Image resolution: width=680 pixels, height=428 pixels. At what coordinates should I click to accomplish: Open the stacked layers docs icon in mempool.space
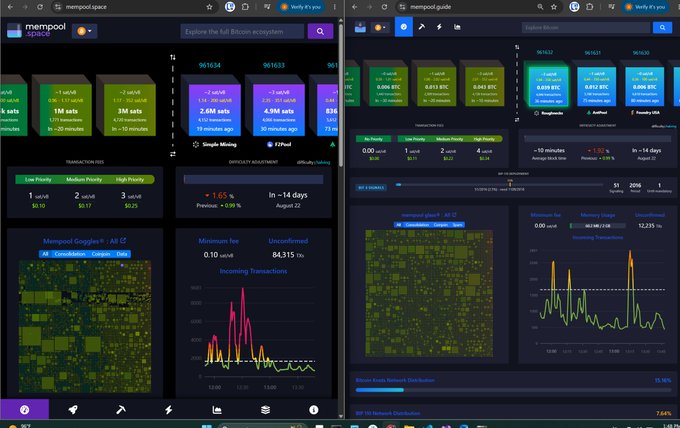pos(265,409)
